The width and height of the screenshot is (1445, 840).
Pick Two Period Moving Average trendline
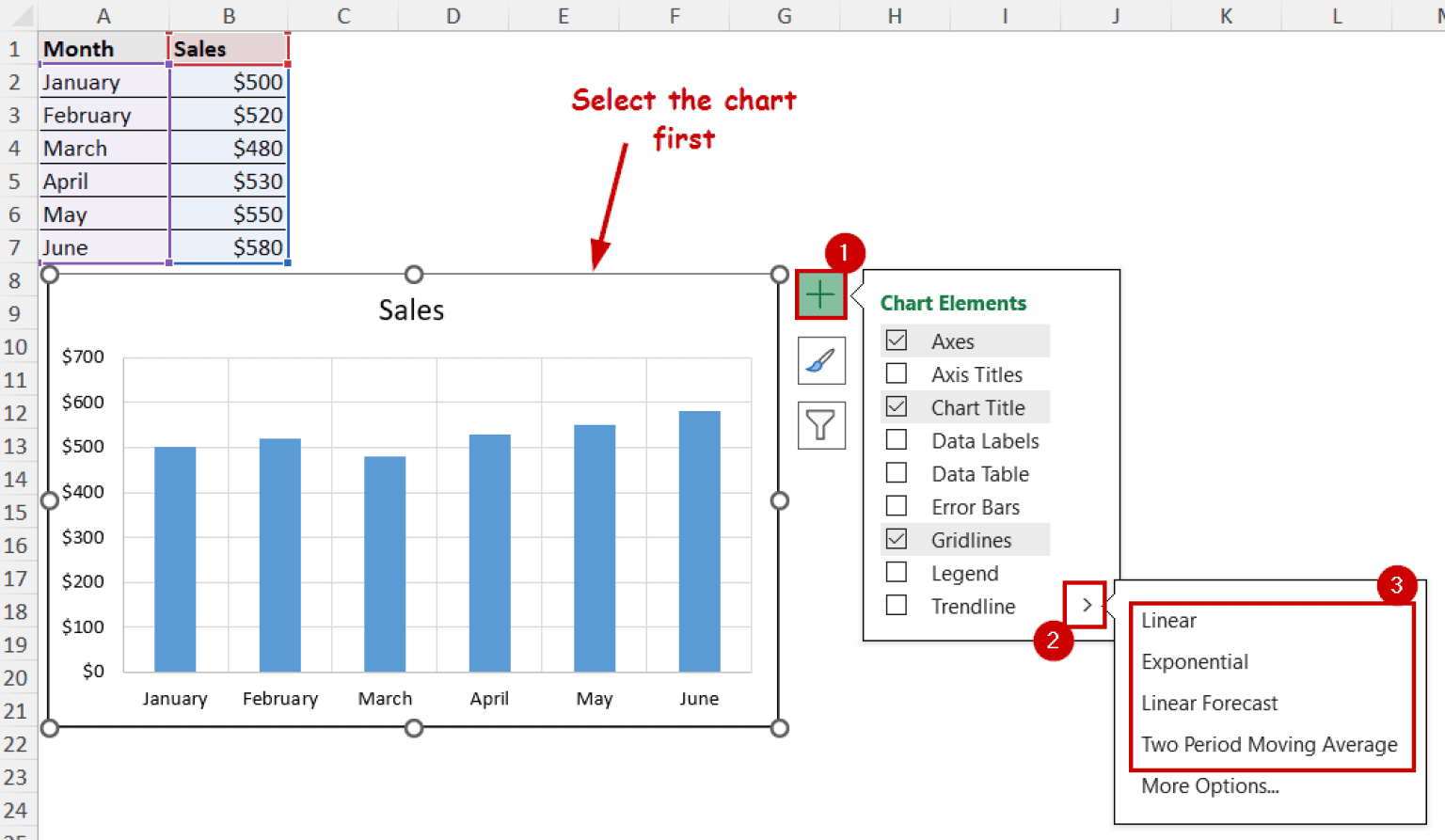tap(1269, 744)
